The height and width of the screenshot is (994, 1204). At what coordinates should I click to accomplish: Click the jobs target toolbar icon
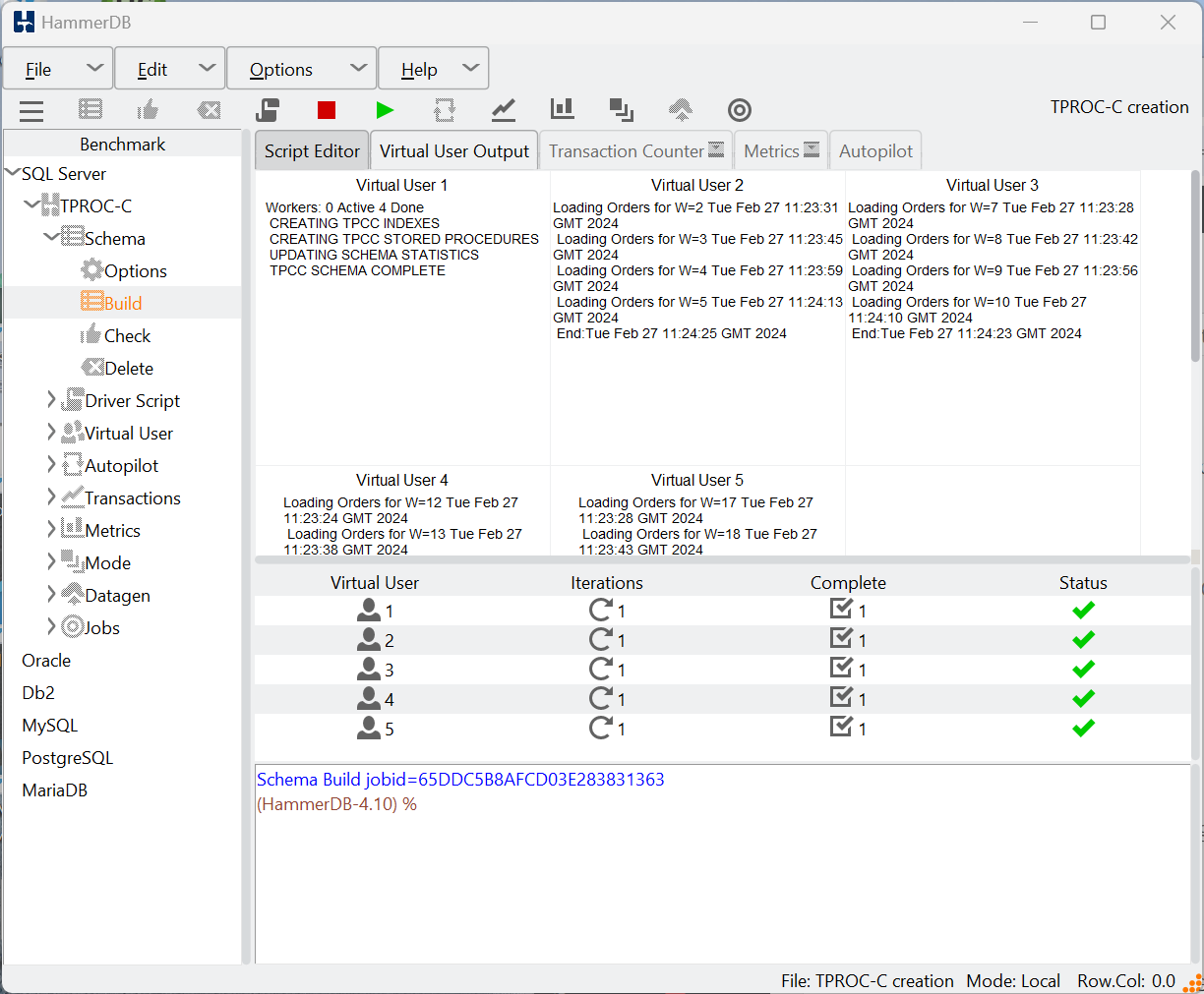740,110
